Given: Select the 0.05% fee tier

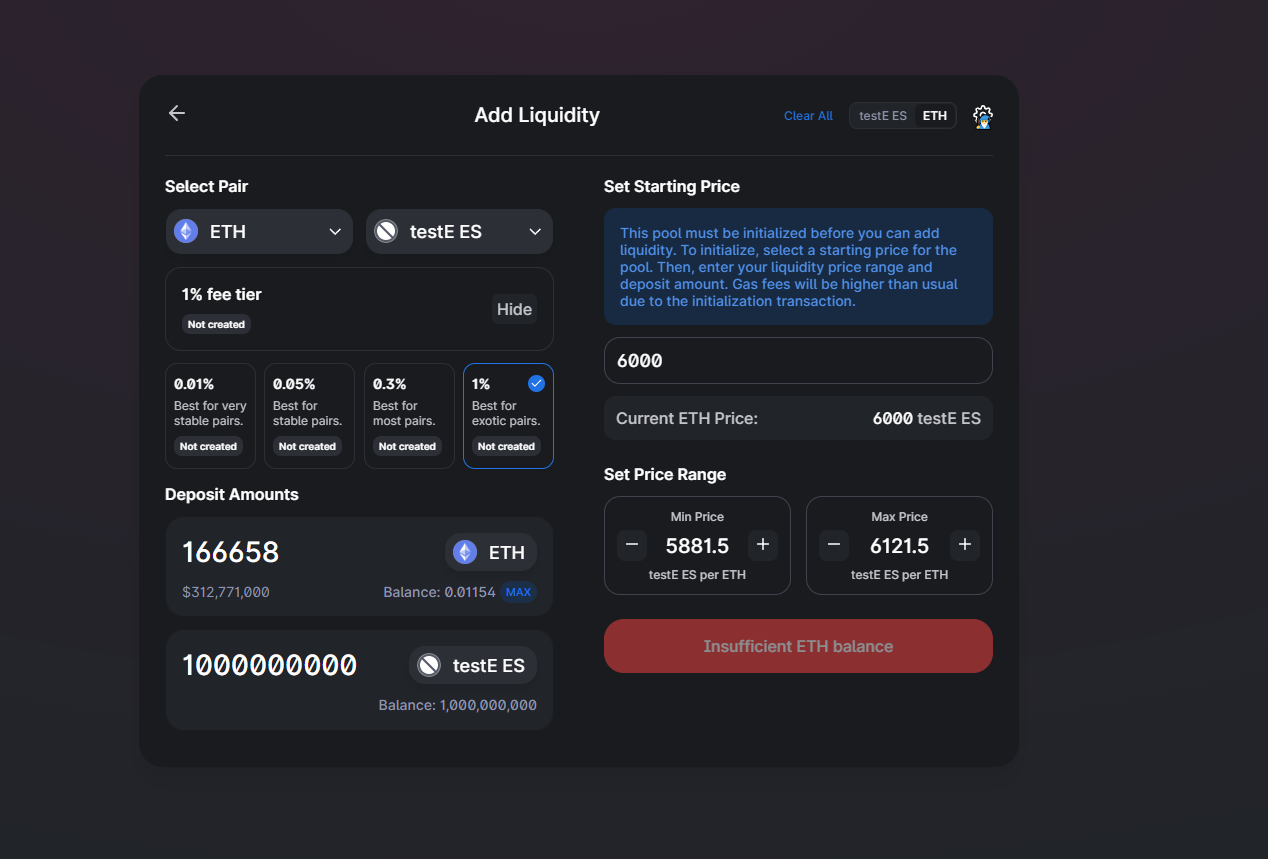Looking at the screenshot, I should [309, 415].
